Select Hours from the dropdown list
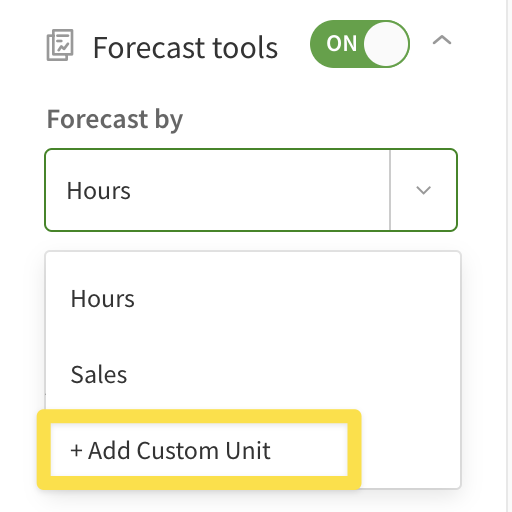The image size is (512, 512). point(253,298)
